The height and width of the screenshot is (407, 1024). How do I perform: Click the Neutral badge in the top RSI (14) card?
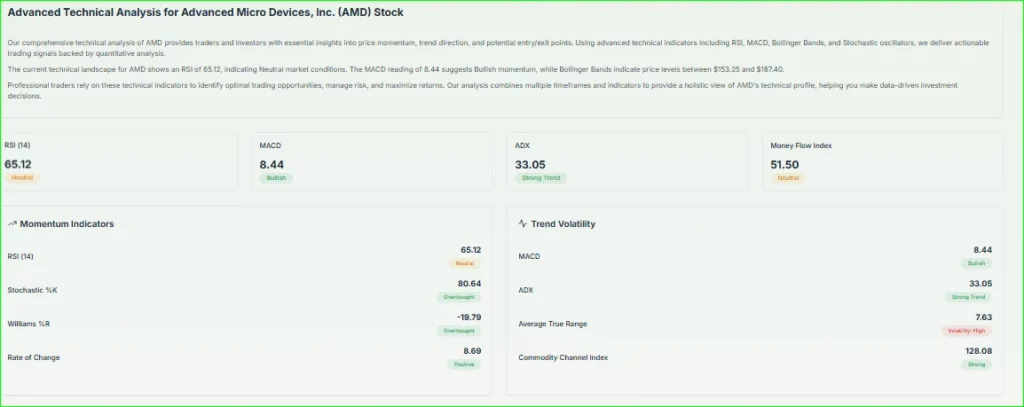point(22,178)
